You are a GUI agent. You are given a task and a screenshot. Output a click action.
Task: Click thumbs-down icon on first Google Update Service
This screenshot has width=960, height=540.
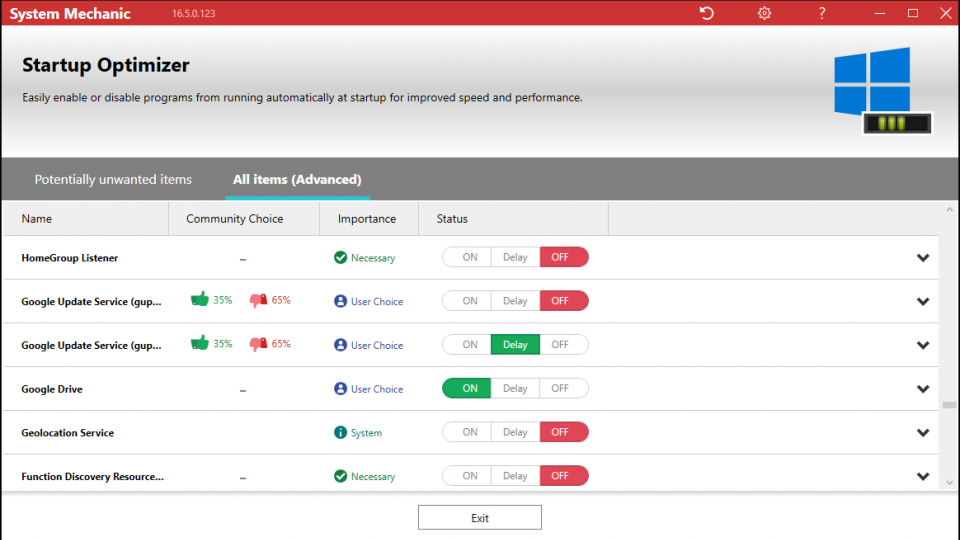[258, 300]
